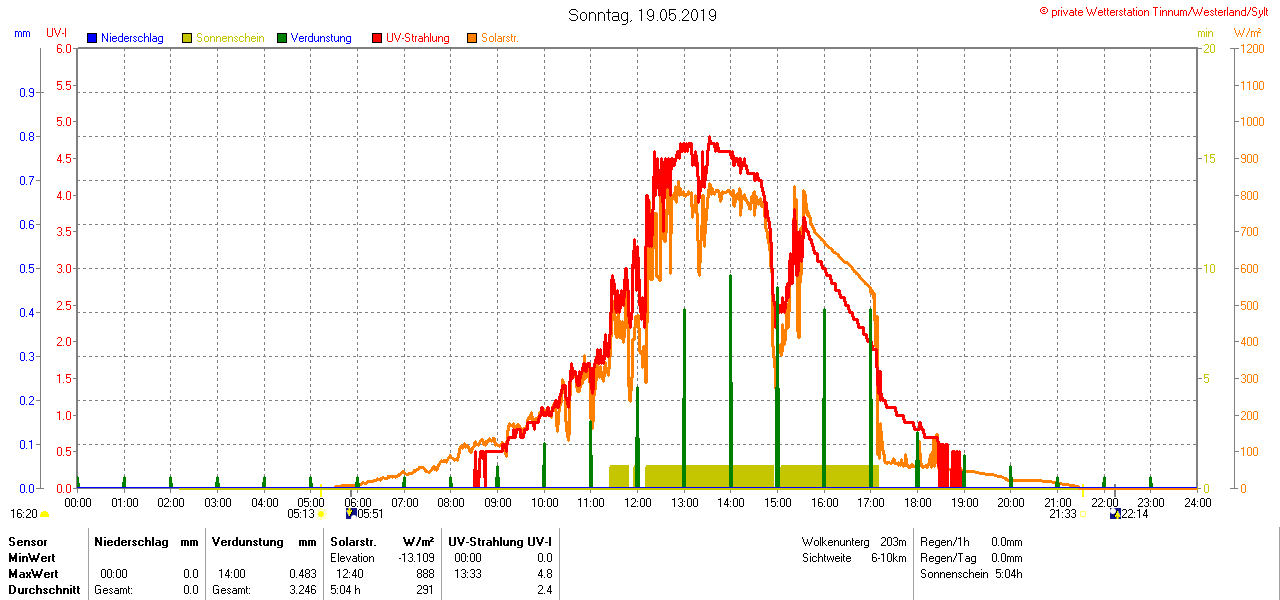The height and width of the screenshot is (600, 1280).
Task: Click the UV average value 2.4
Action: click(544, 590)
